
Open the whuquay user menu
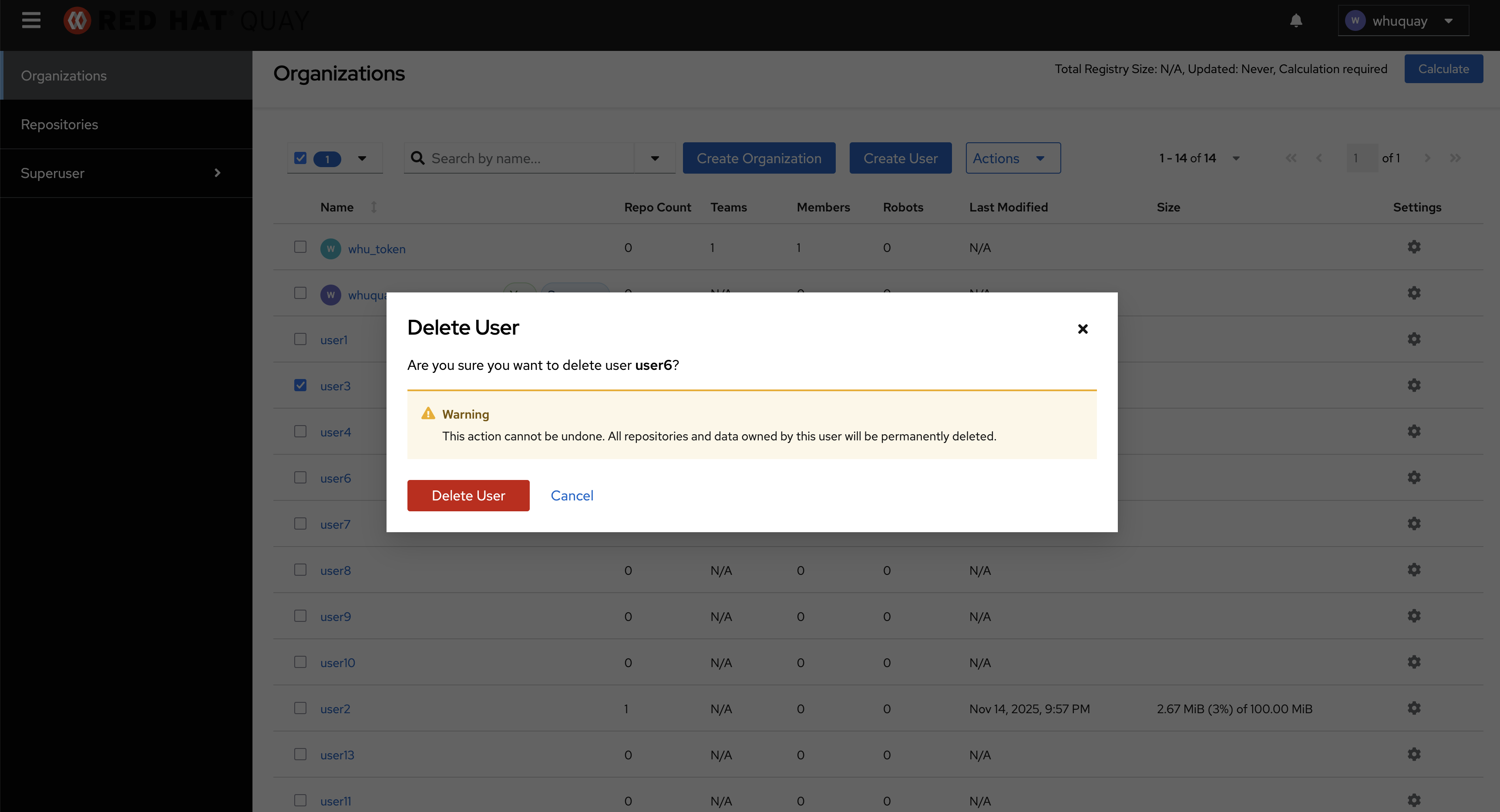[1403, 21]
